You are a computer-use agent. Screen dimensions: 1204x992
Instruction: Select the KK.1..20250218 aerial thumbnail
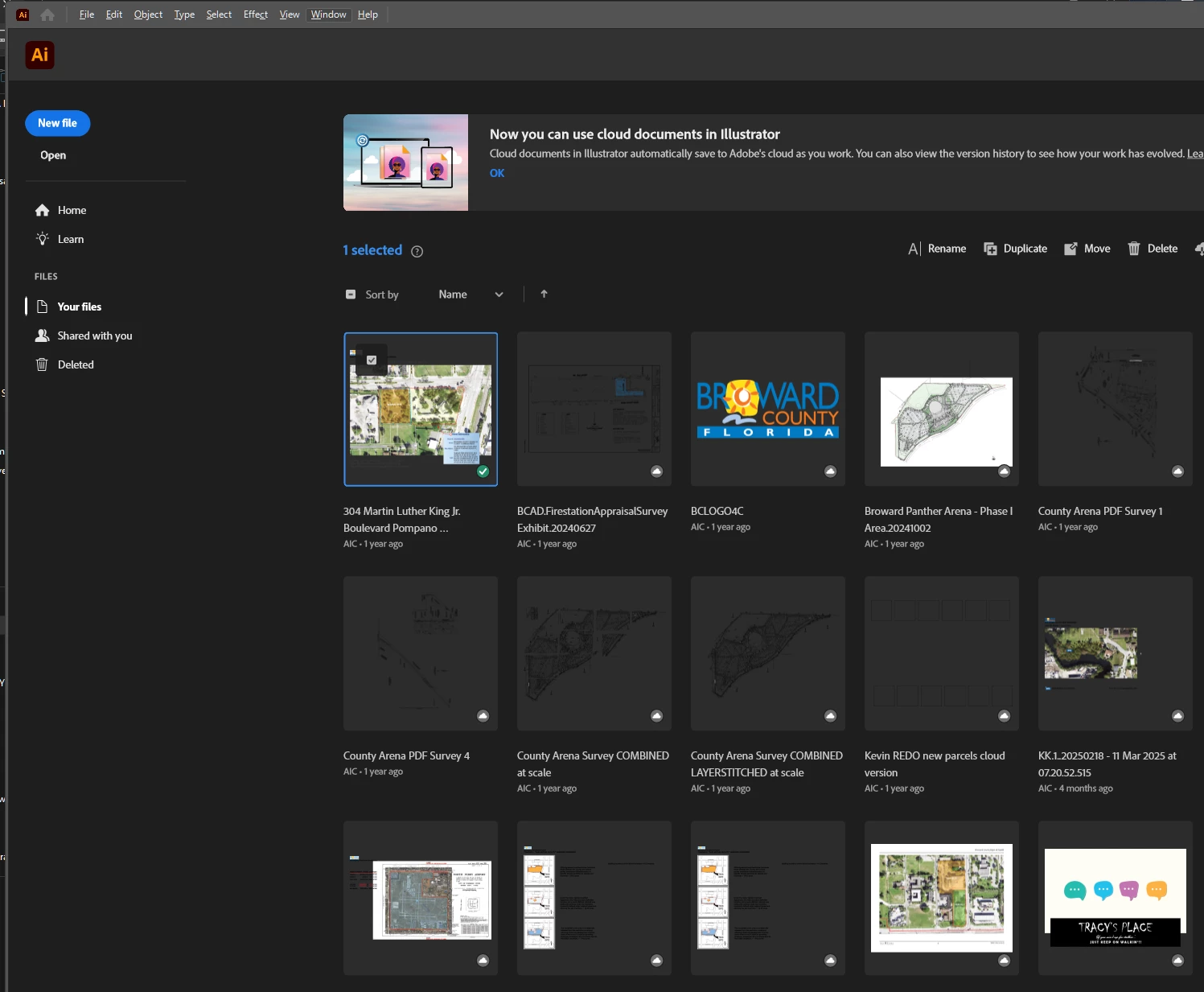point(1116,653)
